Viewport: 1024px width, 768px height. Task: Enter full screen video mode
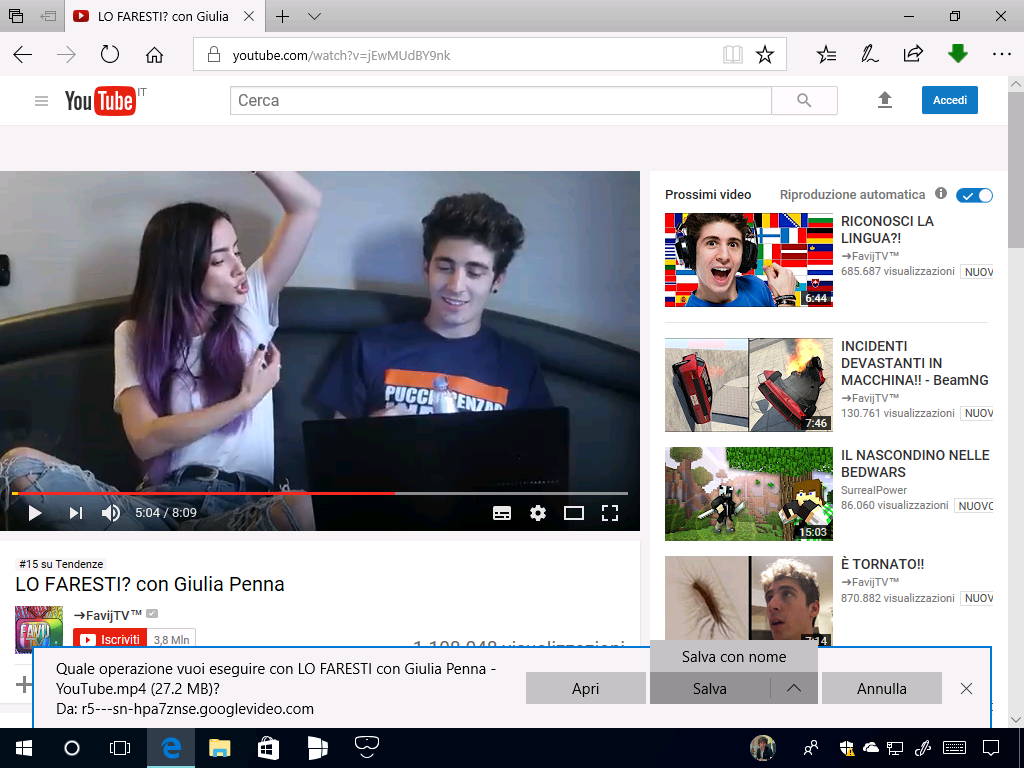[609, 513]
